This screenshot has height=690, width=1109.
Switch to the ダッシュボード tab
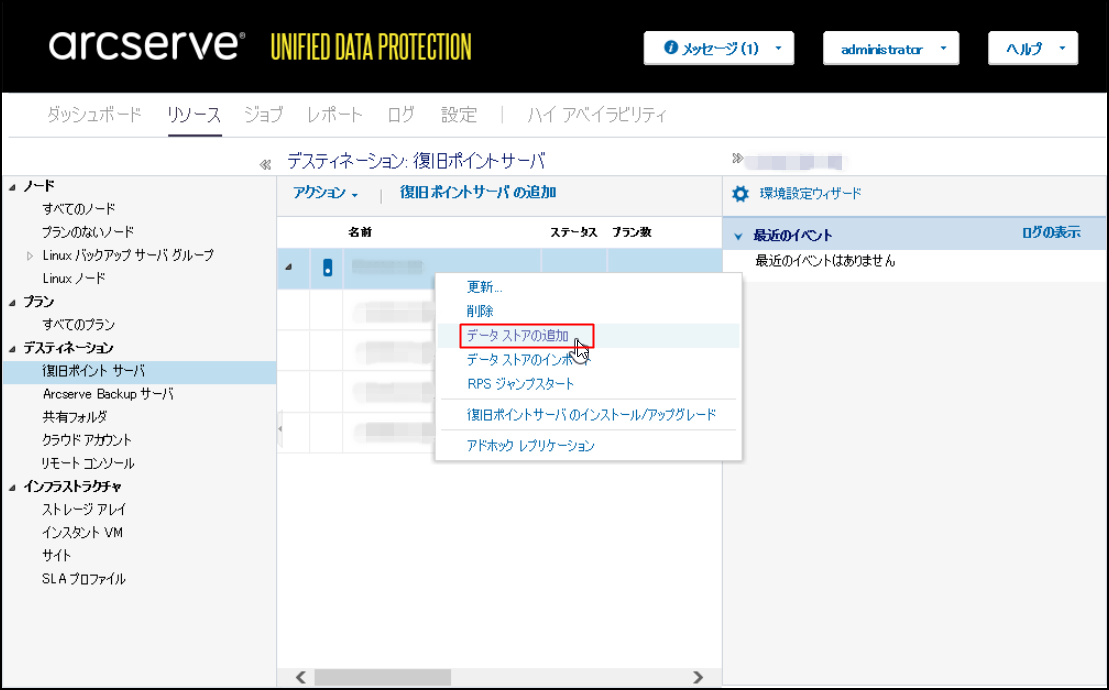pos(94,114)
